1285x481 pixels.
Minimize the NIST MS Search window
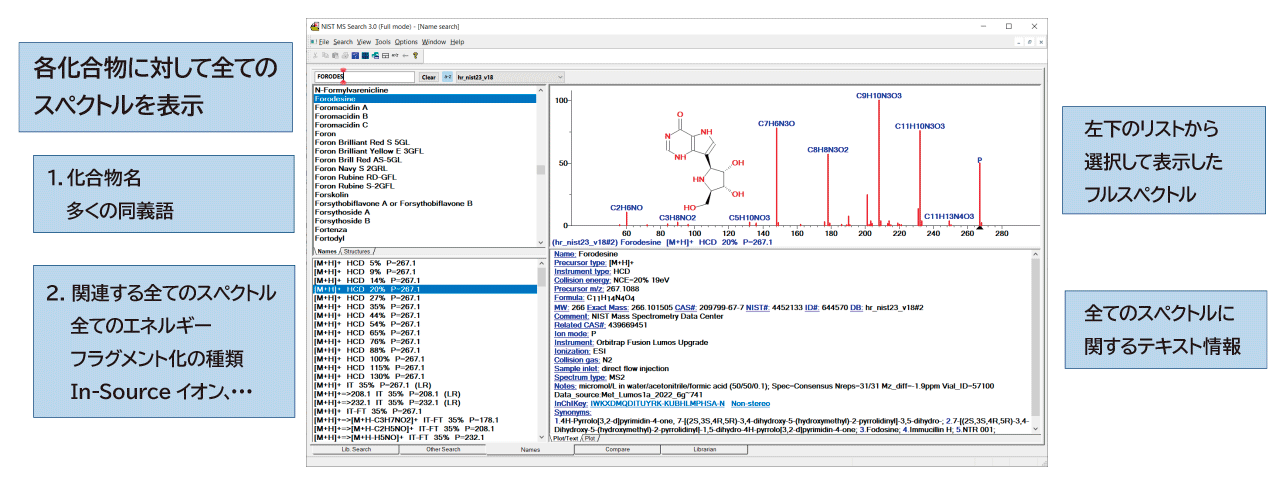click(x=982, y=27)
